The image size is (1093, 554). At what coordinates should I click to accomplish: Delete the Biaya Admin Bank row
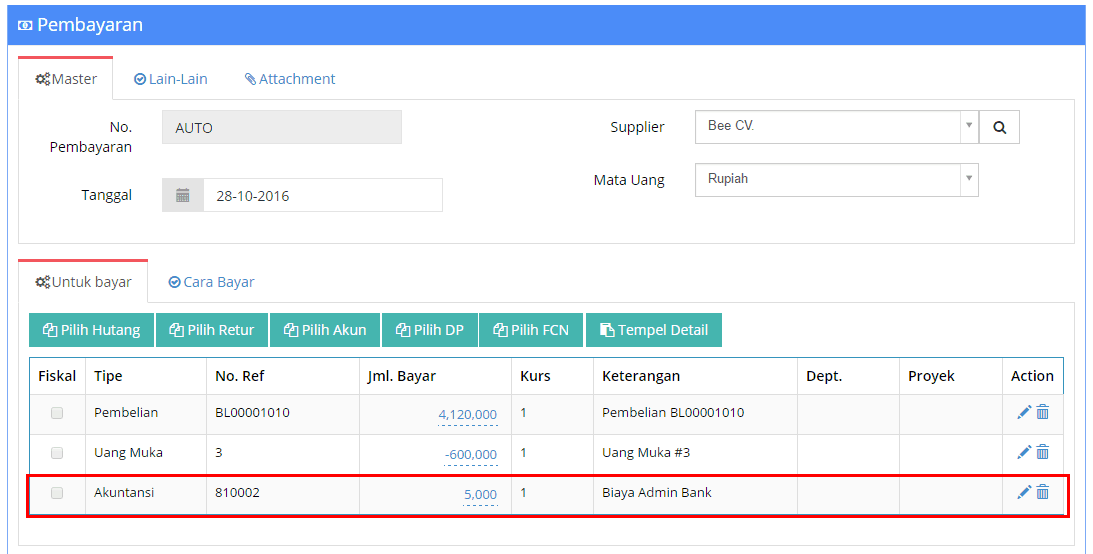[x=1043, y=493]
